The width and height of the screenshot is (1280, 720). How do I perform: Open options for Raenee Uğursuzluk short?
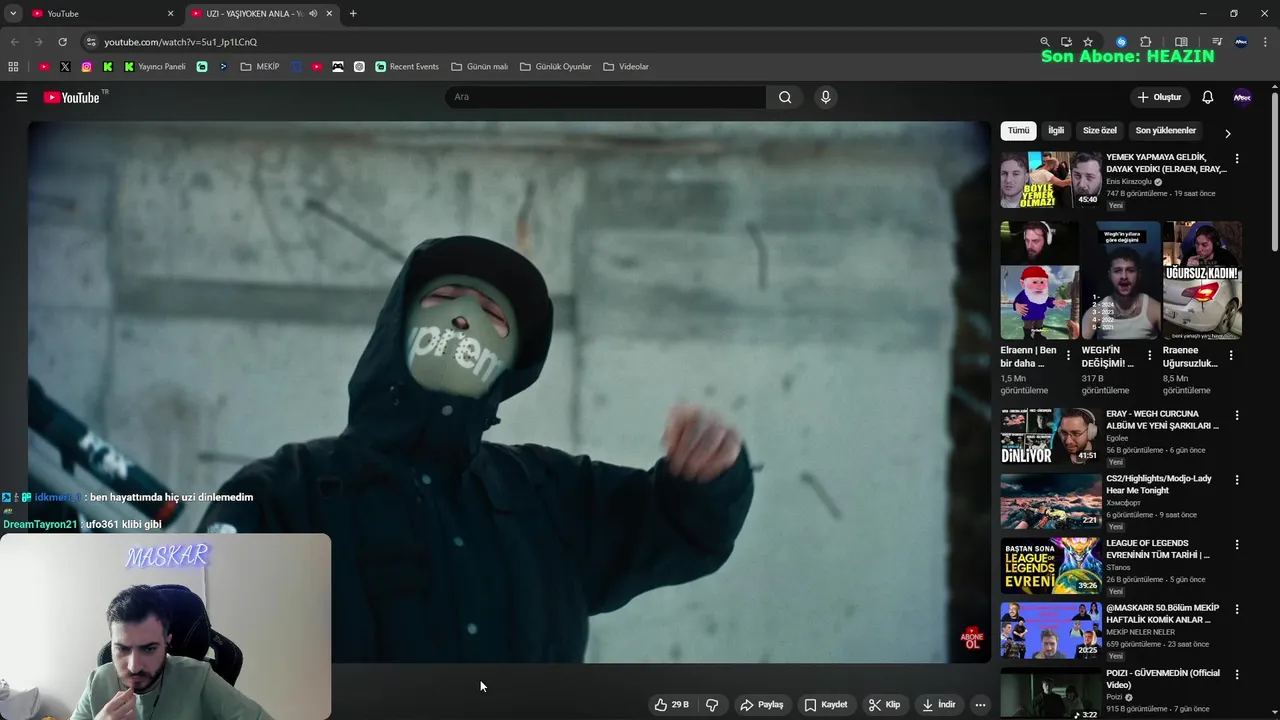click(1231, 355)
